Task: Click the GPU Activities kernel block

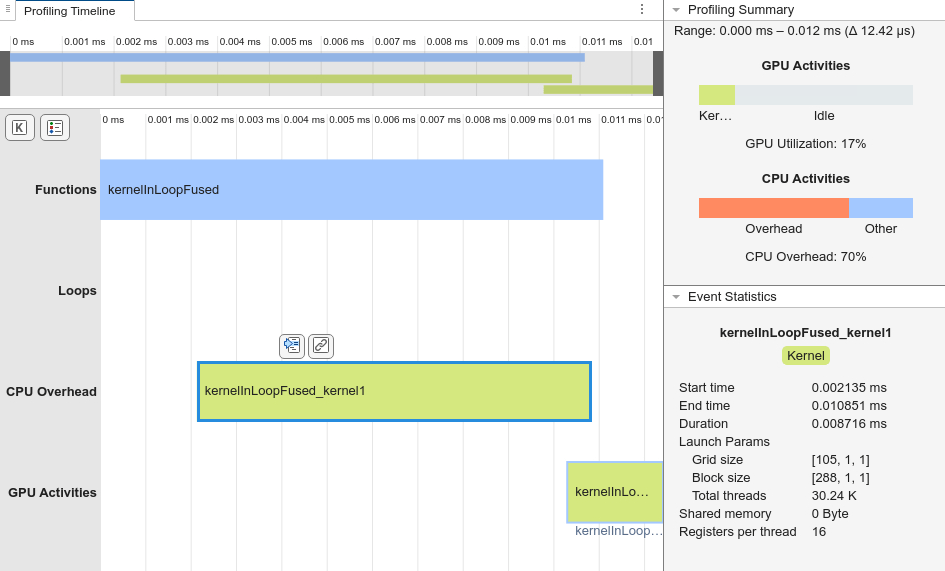Action: click(614, 492)
